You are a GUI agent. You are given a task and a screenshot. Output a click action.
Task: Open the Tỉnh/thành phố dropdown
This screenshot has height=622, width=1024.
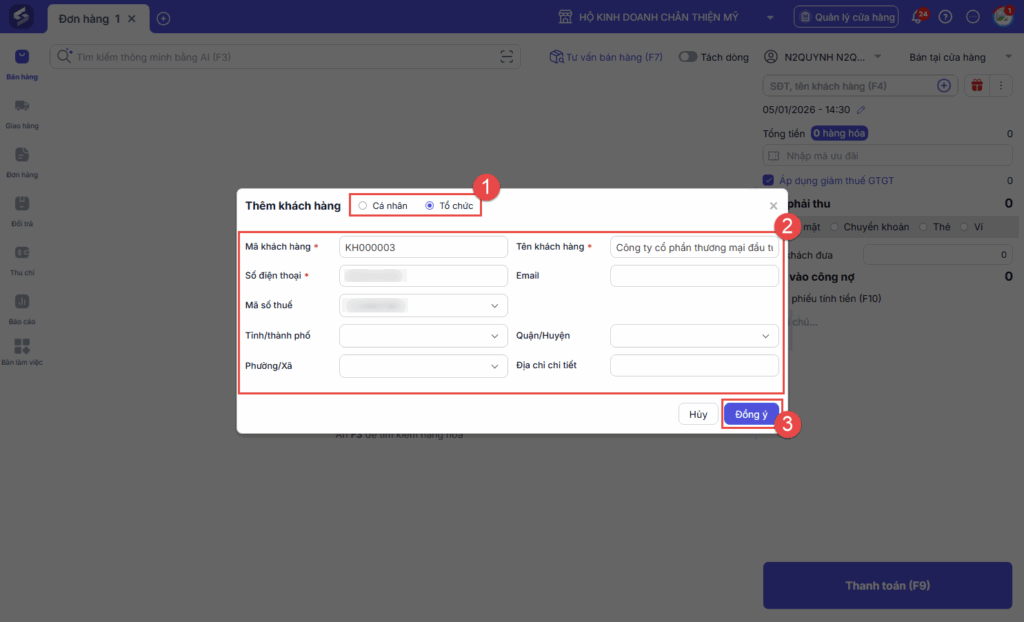pyautogui.click(x=423, y=336)
